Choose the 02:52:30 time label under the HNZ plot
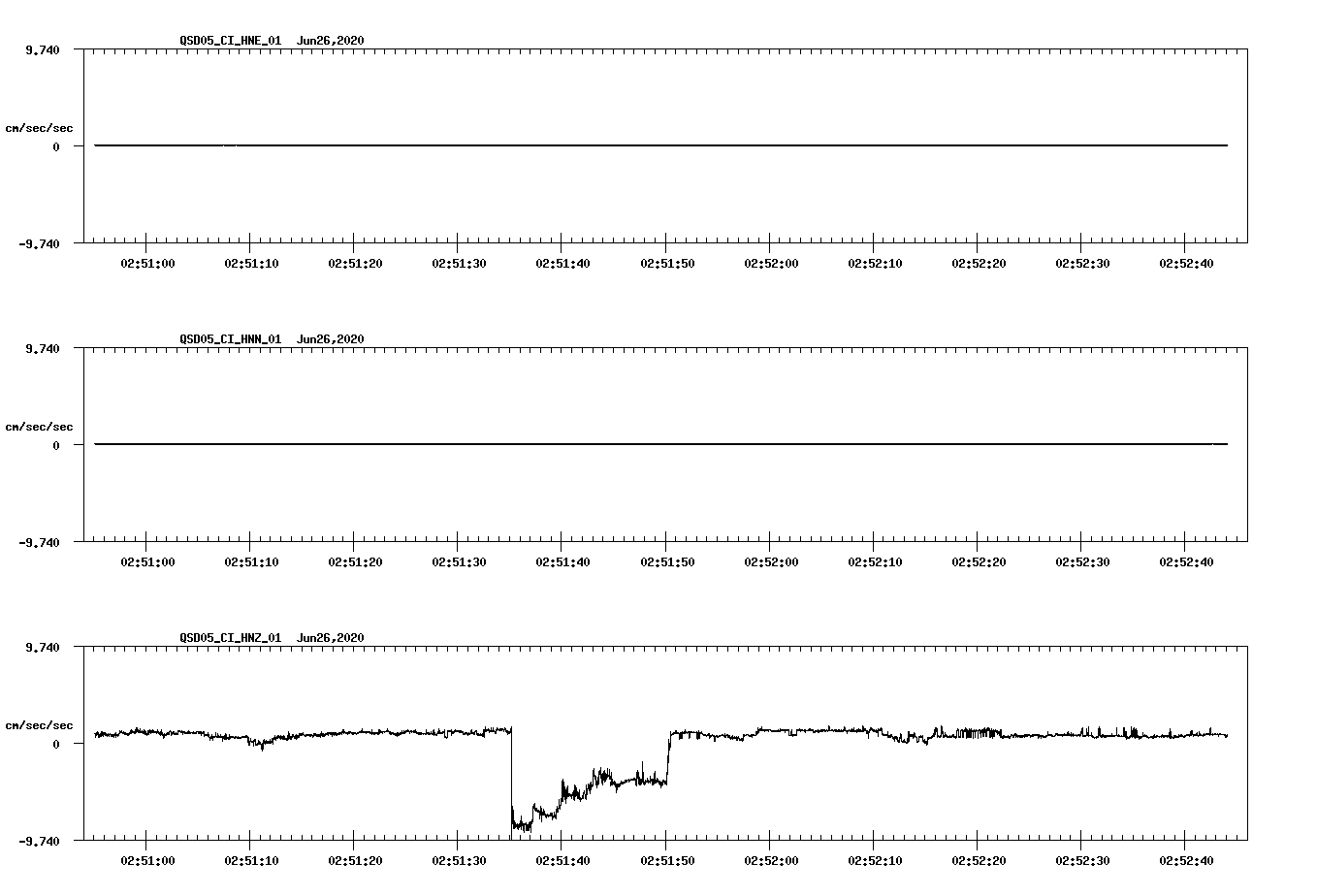 (1082, 860)
